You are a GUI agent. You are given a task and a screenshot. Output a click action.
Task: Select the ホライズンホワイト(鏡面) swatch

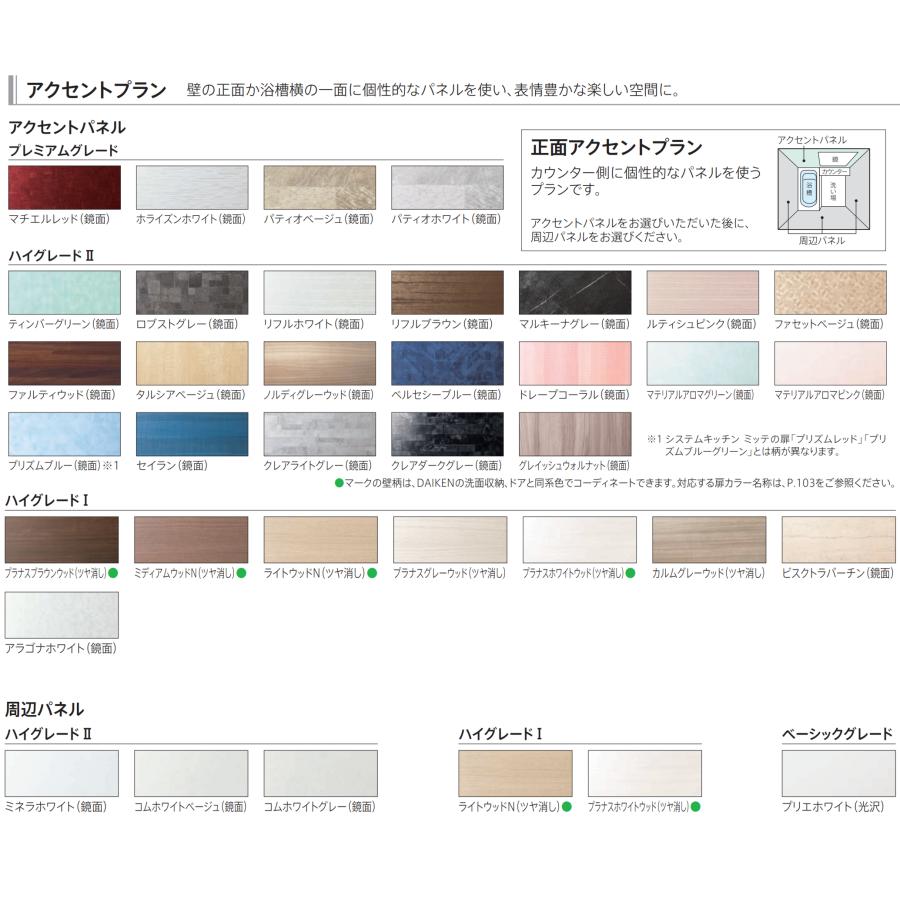coord(192,186)
